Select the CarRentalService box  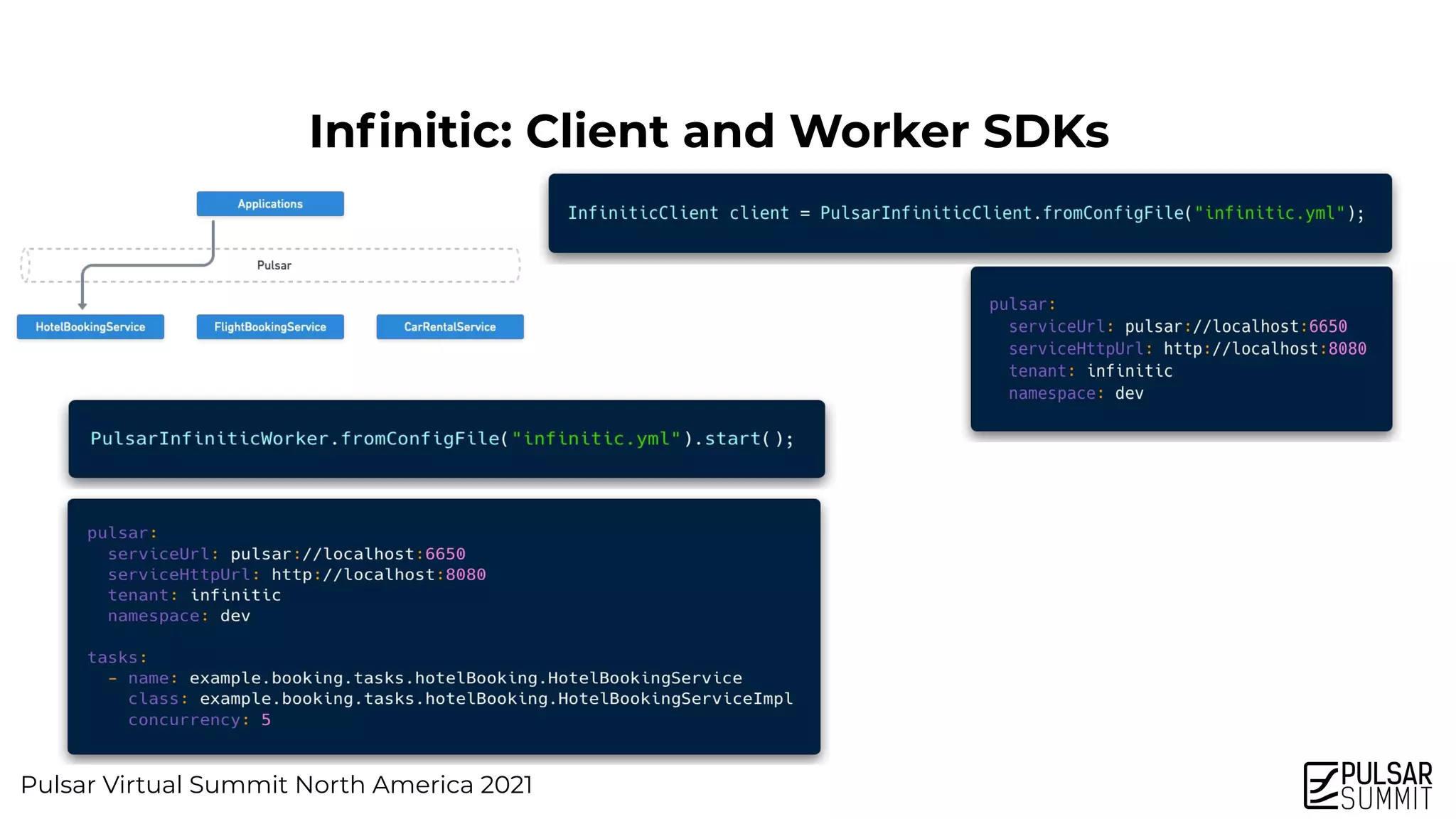[x=450, y=327]
